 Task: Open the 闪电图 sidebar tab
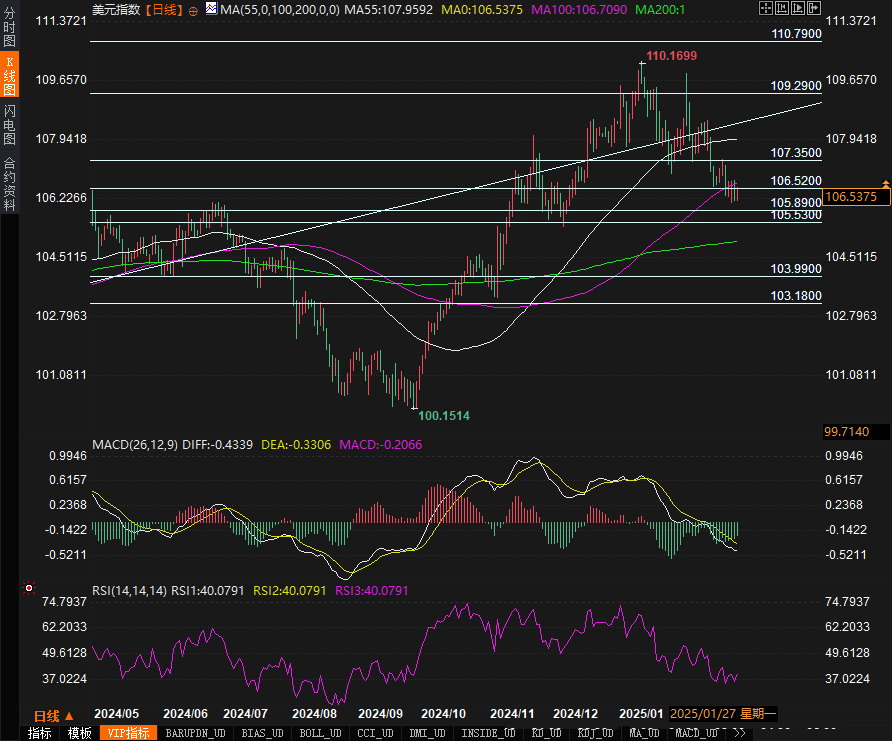tap(9, 126)
